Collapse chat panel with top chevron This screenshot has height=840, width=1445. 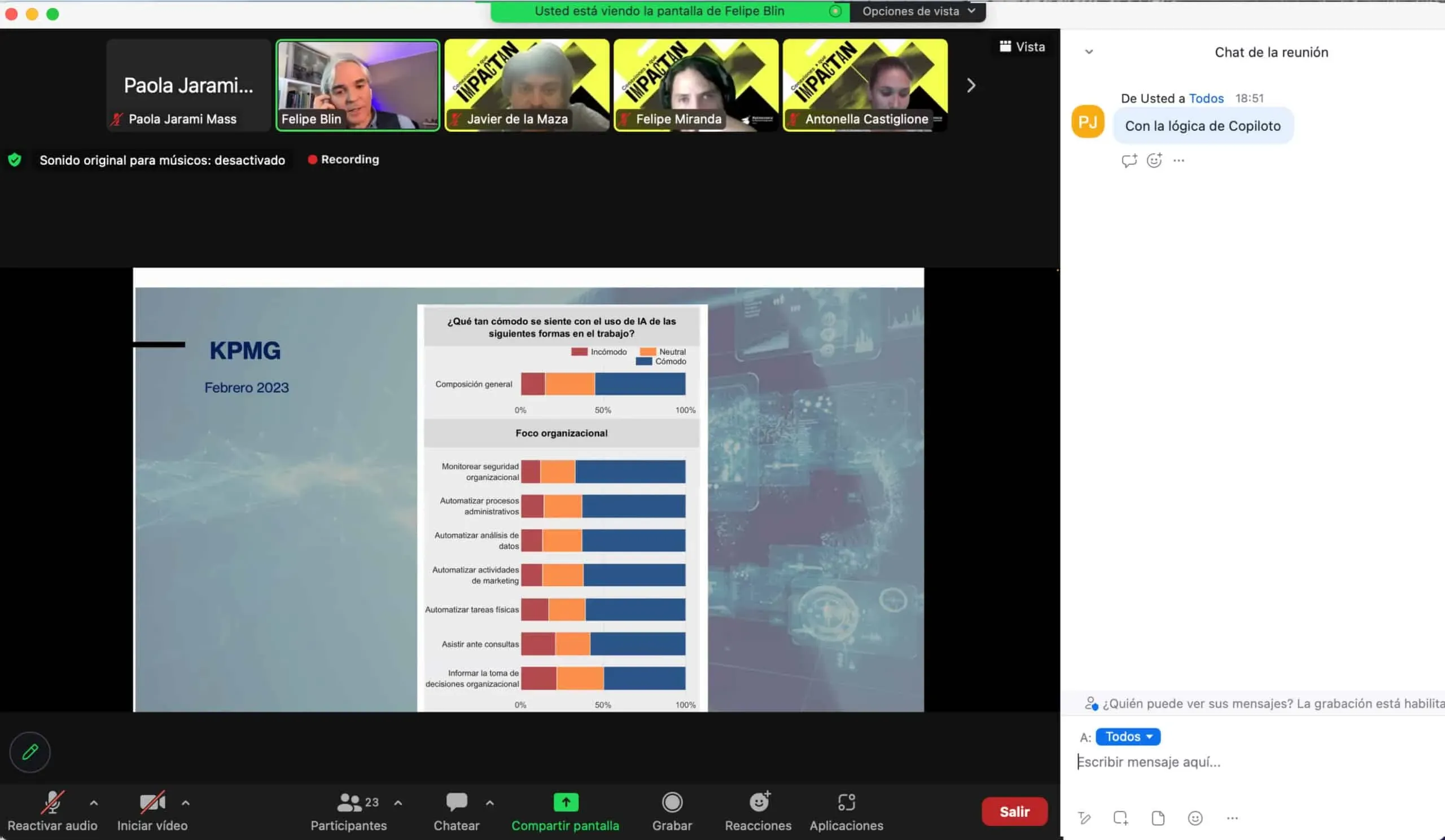[1089, 52]
